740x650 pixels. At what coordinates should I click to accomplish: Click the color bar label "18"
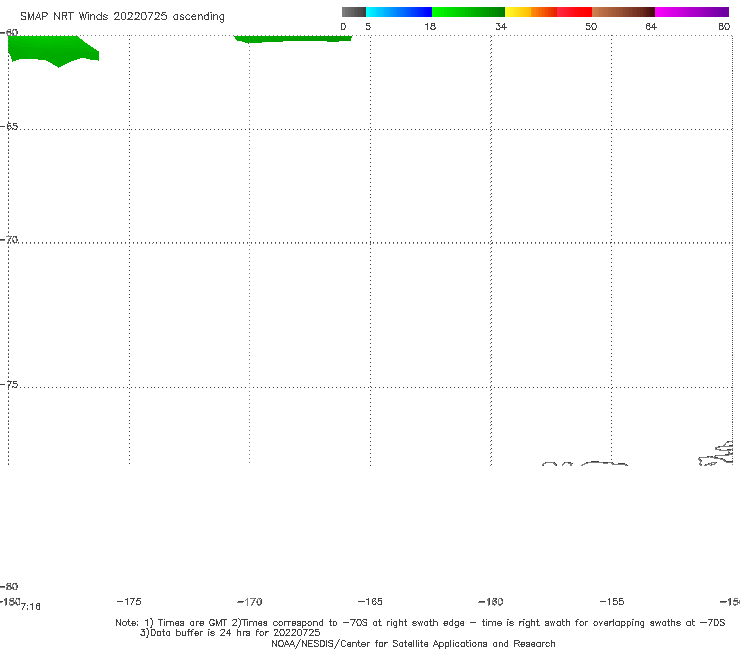[430, 26]
